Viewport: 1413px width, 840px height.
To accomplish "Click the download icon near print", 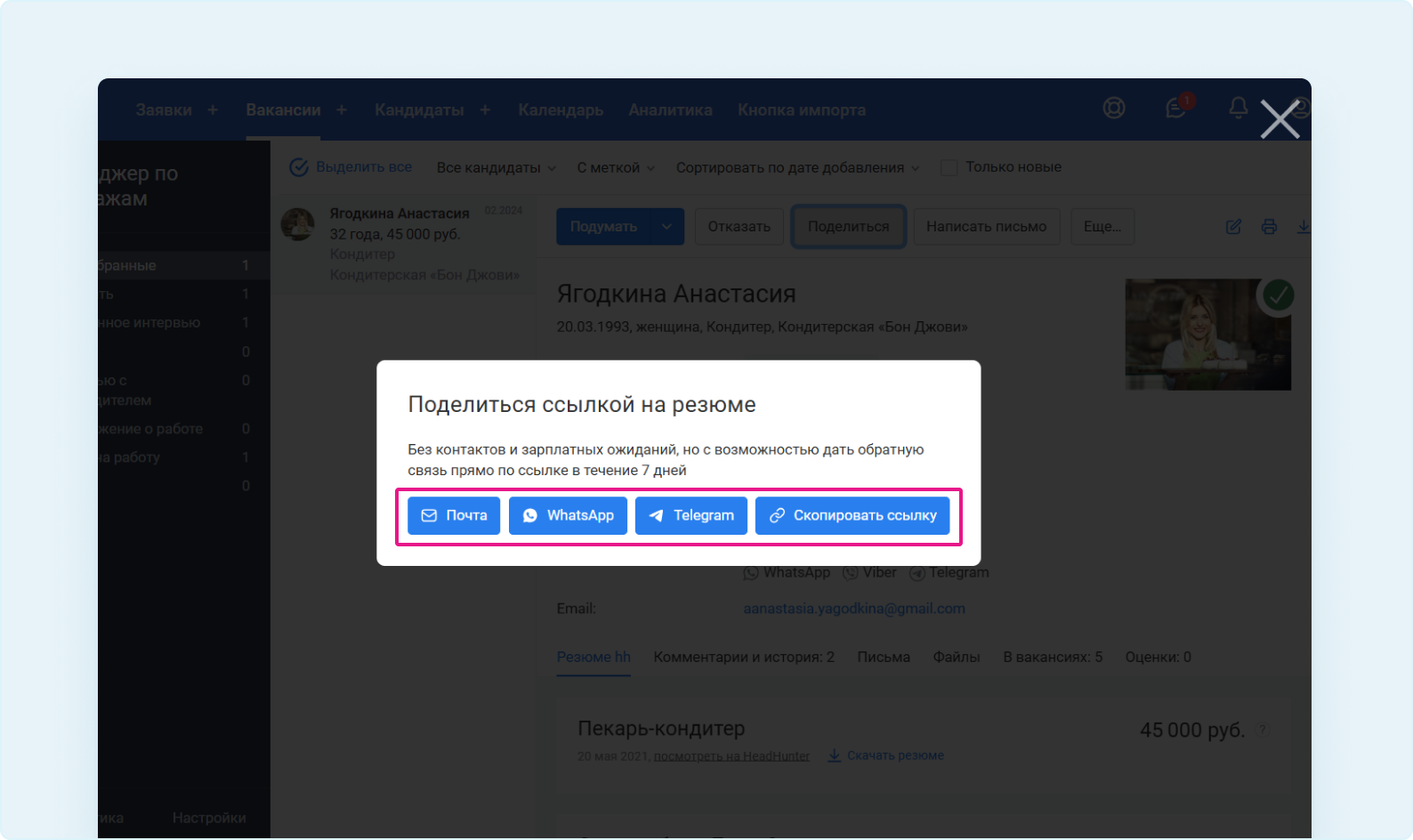I will [x=1304, y=227].
